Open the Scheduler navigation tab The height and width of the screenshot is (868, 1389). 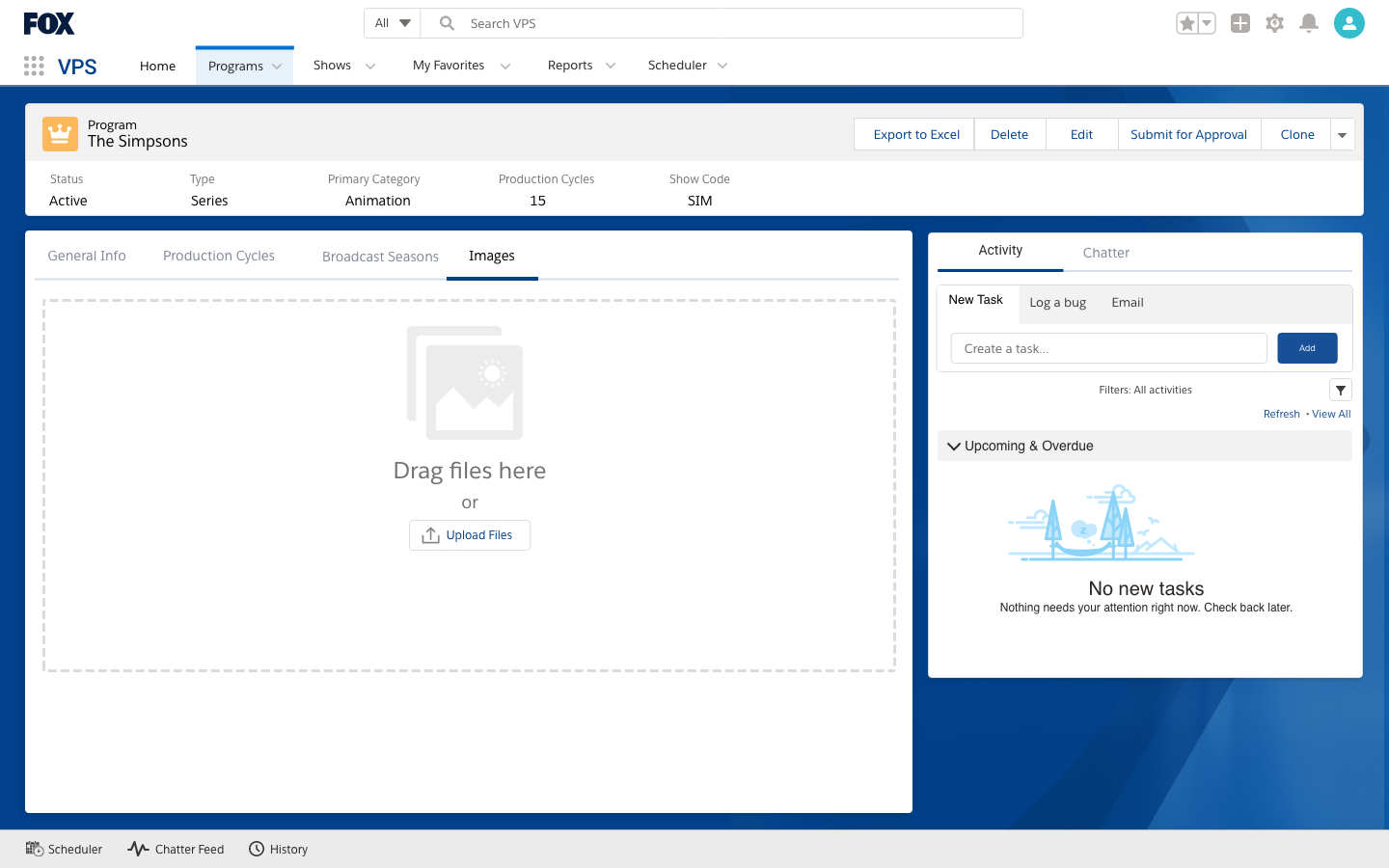tap(677, 66)
